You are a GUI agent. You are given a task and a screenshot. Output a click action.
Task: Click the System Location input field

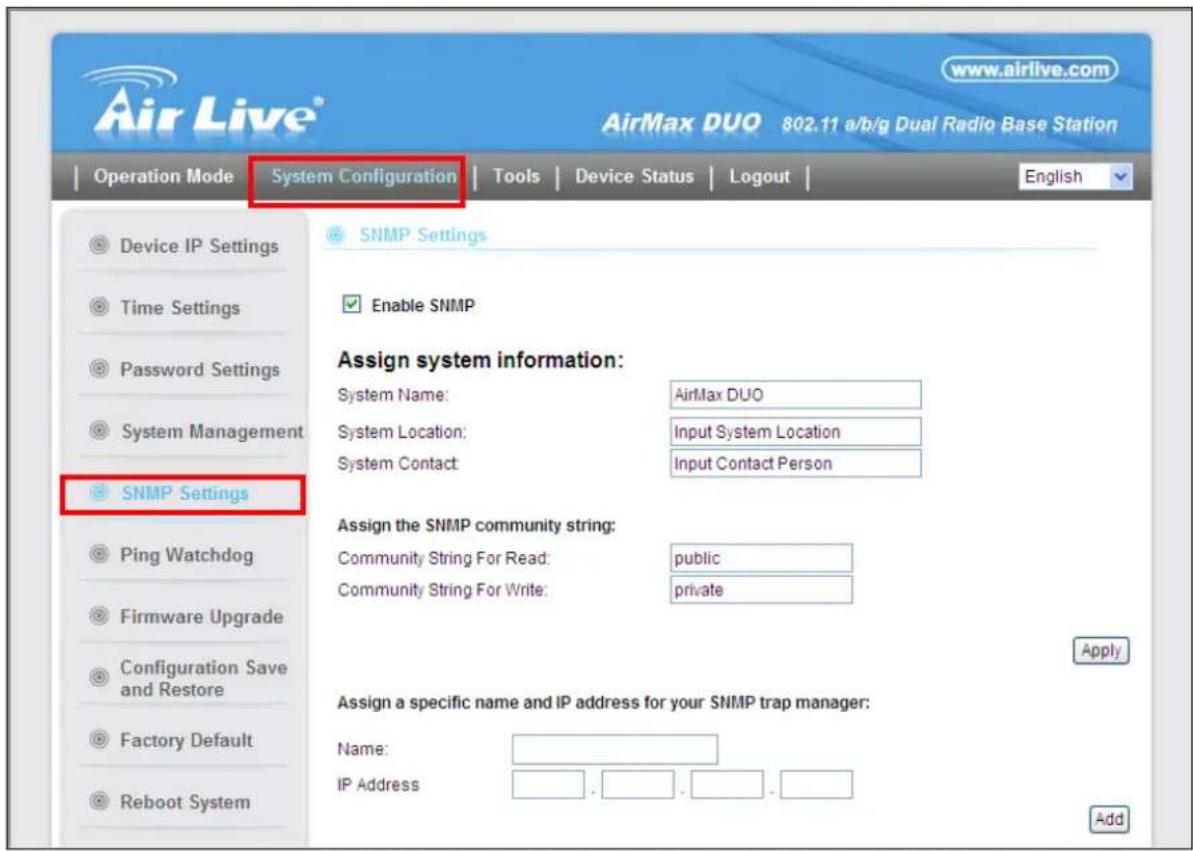[795, 432]
